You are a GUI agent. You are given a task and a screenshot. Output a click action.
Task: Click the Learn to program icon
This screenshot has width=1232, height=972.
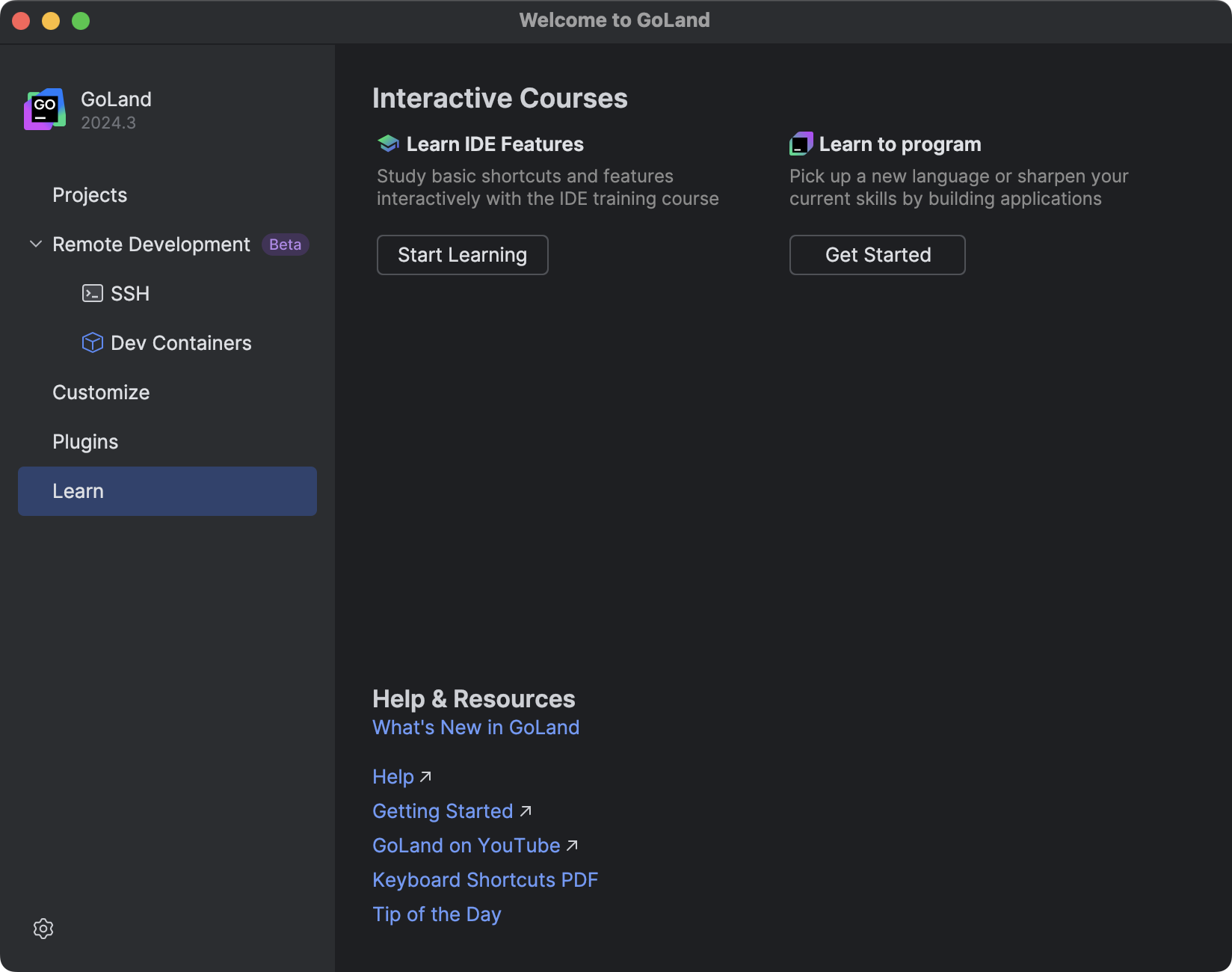(801, 144)
